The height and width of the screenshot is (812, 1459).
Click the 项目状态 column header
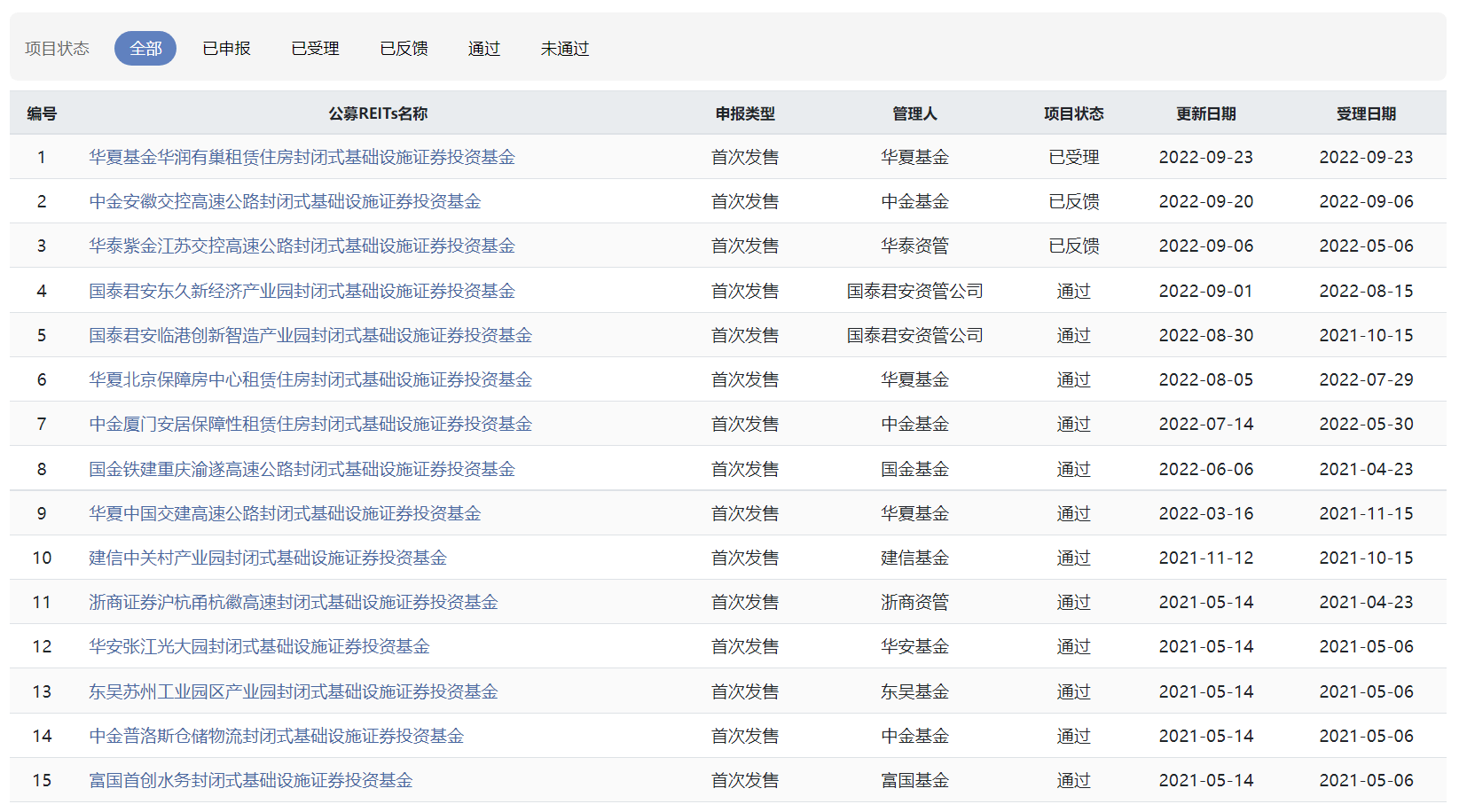point(1073,113)
